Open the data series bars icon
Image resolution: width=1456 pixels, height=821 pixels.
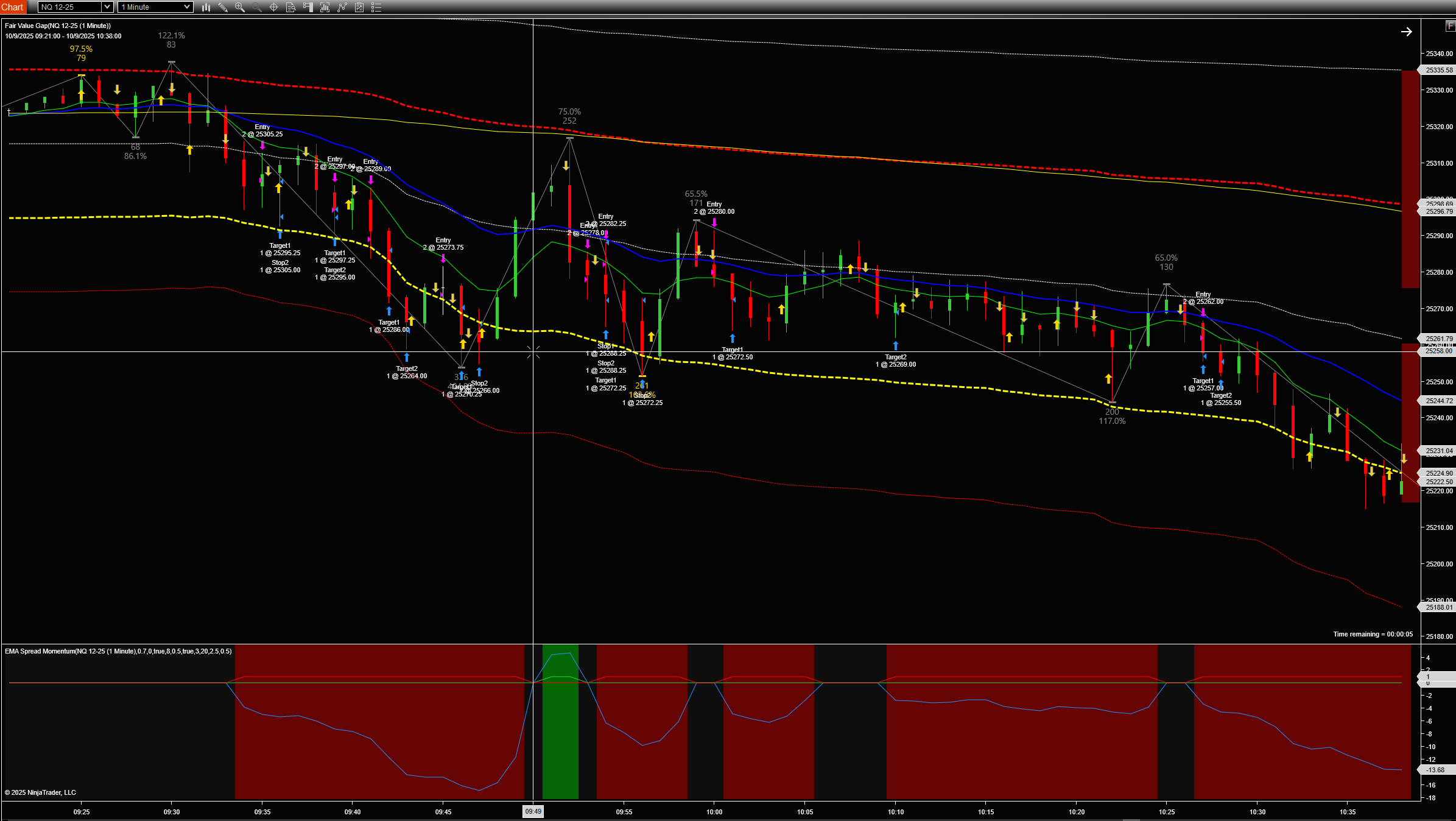coord(325,7)
